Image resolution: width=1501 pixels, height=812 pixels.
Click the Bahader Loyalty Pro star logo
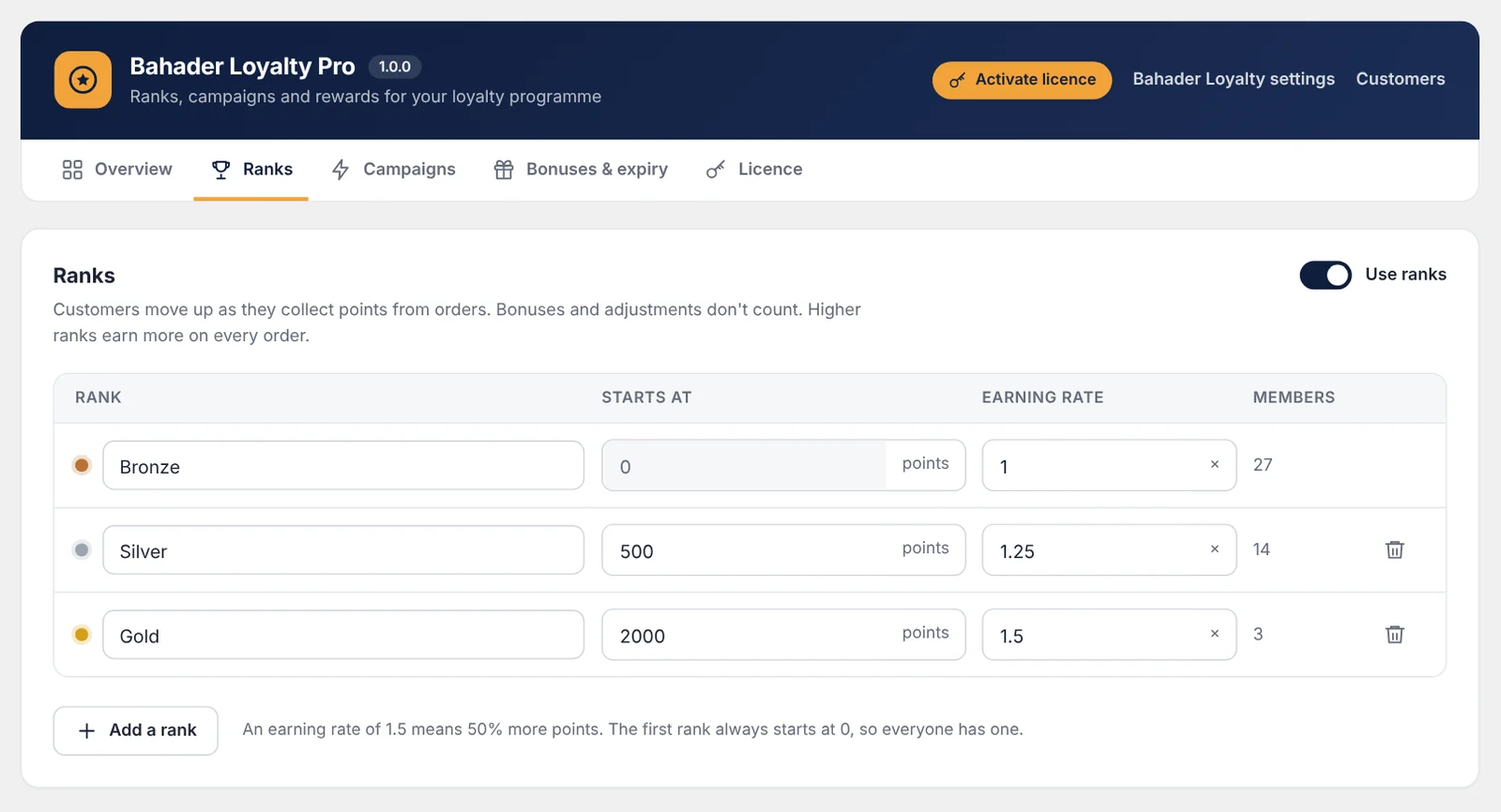83,80
